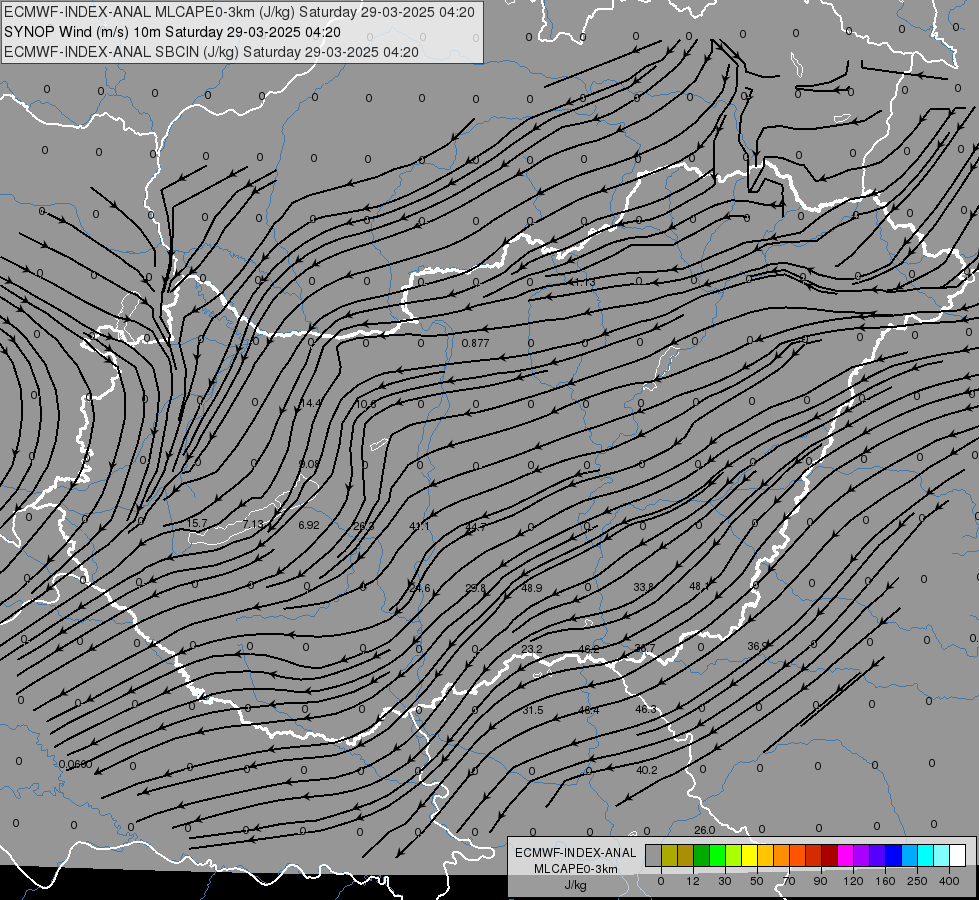Select the grid value 31.5
The height and width of the screenshot is (900, 979).
(x=533, y=710)
